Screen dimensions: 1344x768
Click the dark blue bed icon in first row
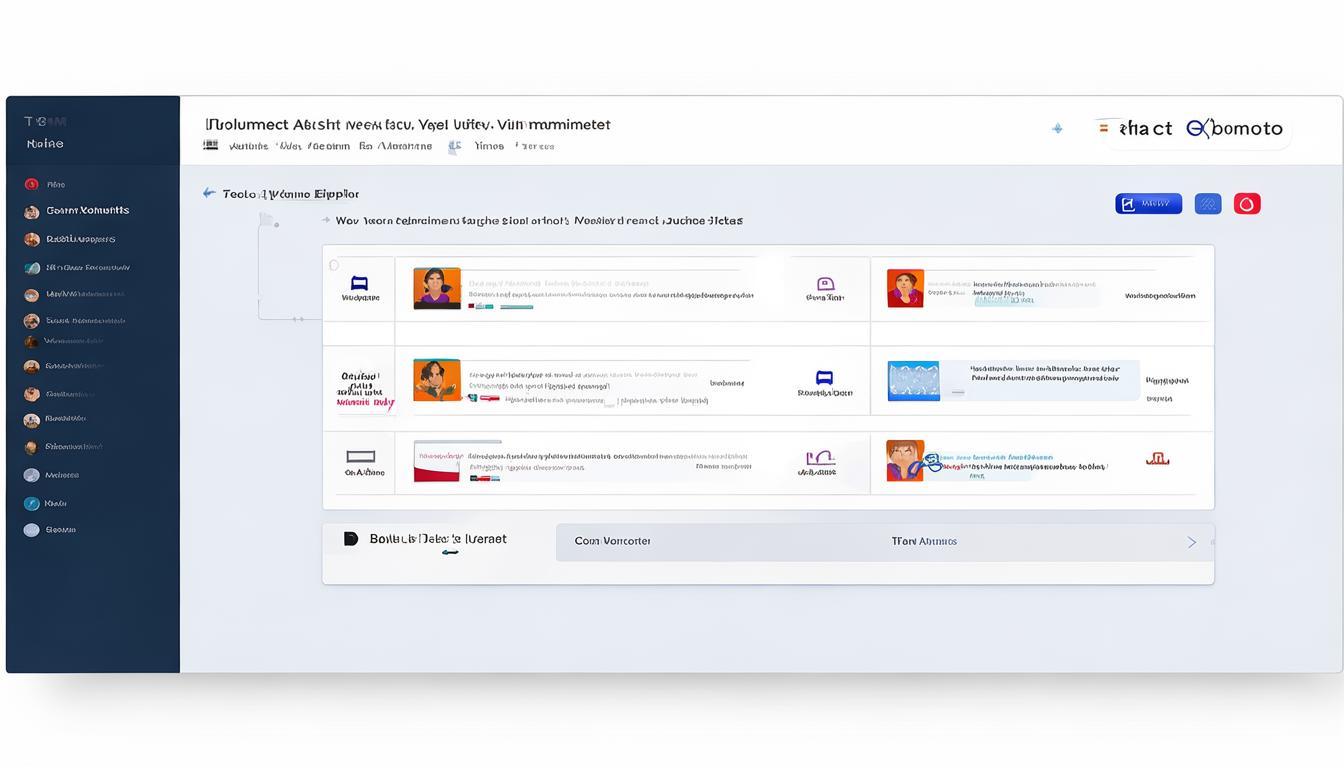[360, 284]
